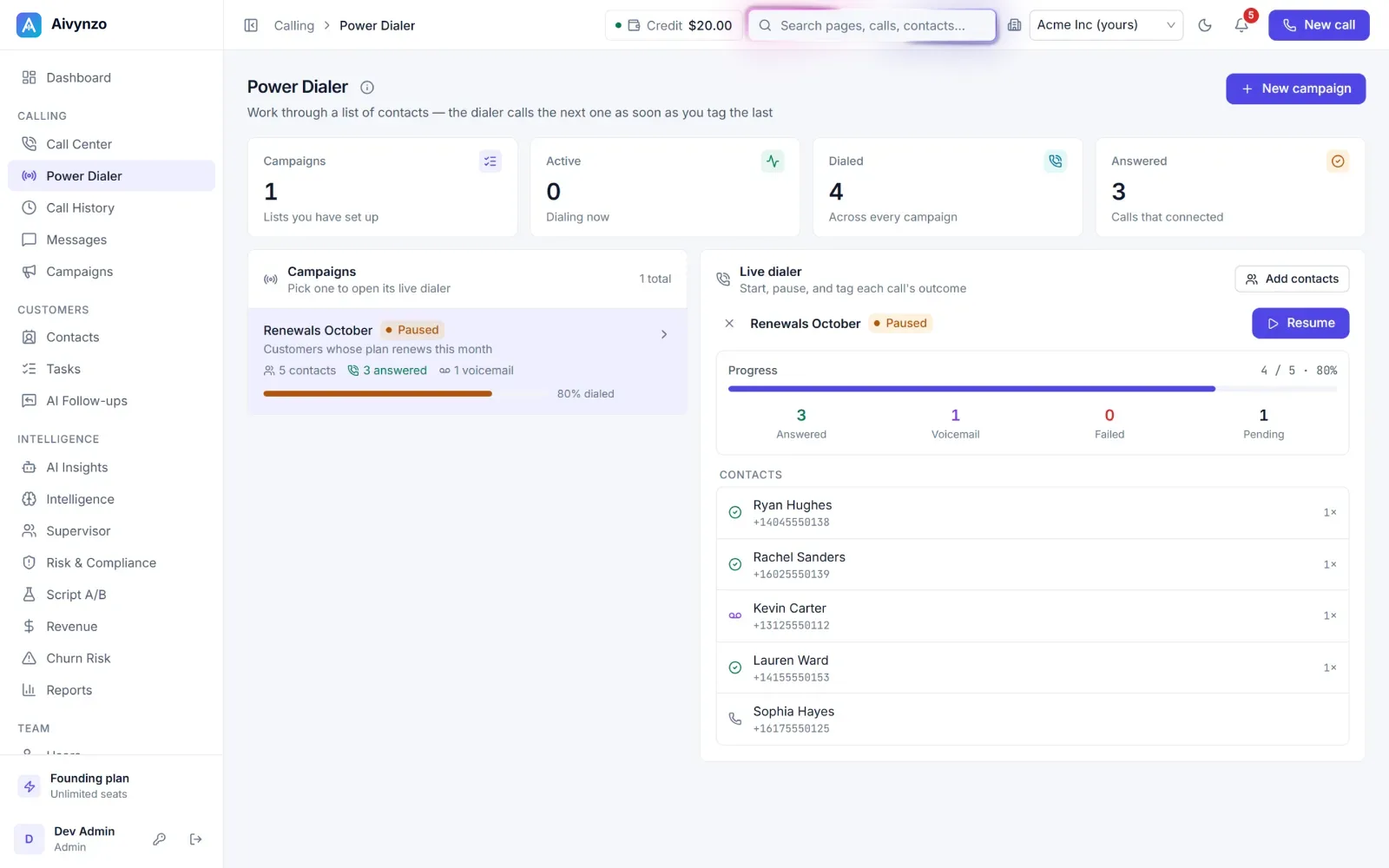The image size is (1389, 868).
Task: Click the Aivynzo logo icon
Action: 29,25
